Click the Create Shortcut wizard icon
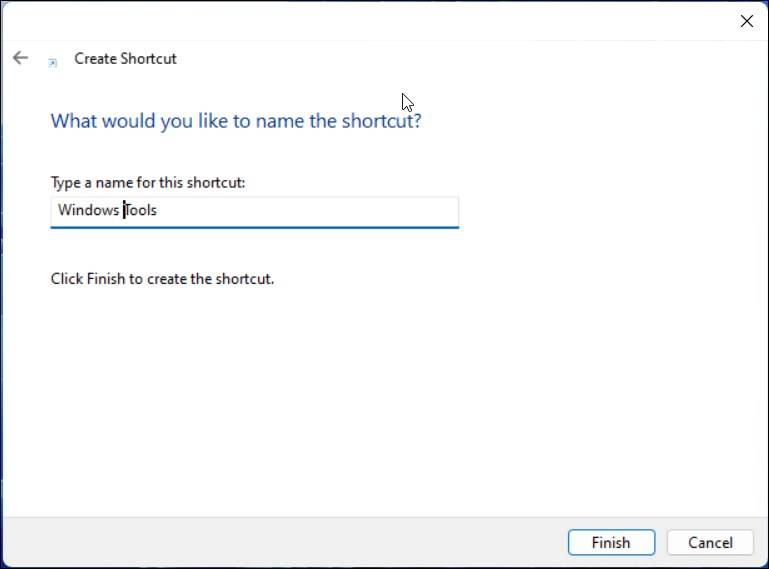Viewport: 769px width, 569px height. [x=52, y=62]
